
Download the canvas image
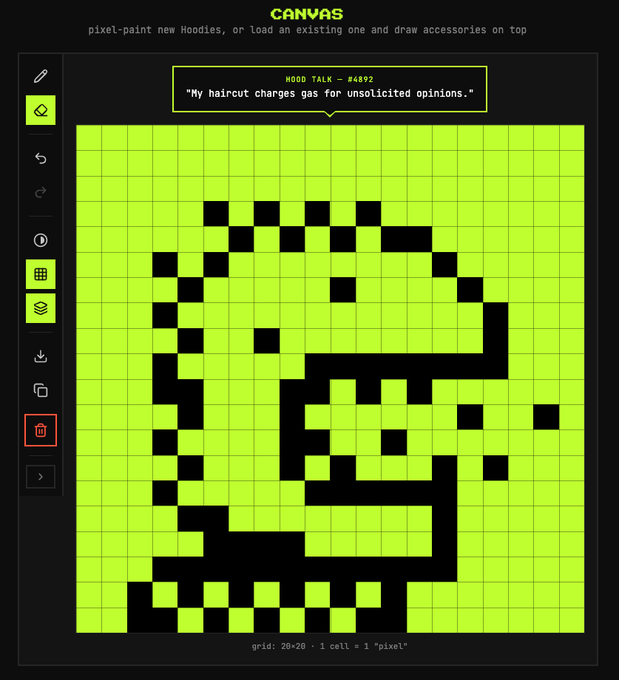pyautogui.click(x=40, y=356)
